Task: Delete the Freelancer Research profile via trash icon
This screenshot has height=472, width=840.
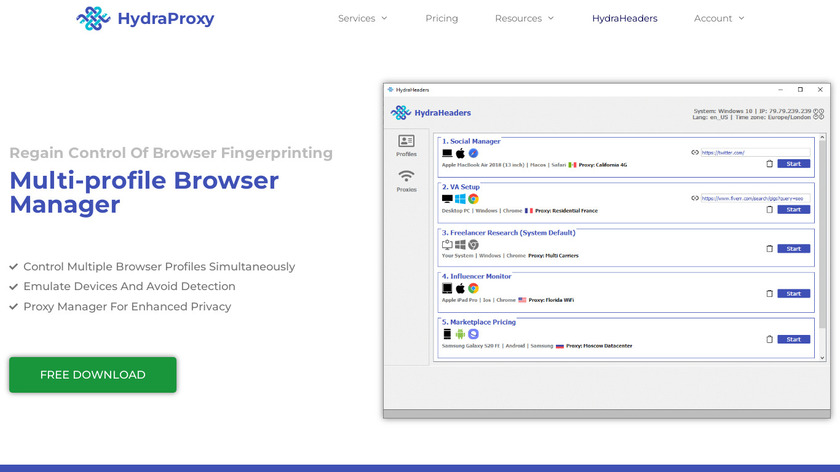Action: 769,249
